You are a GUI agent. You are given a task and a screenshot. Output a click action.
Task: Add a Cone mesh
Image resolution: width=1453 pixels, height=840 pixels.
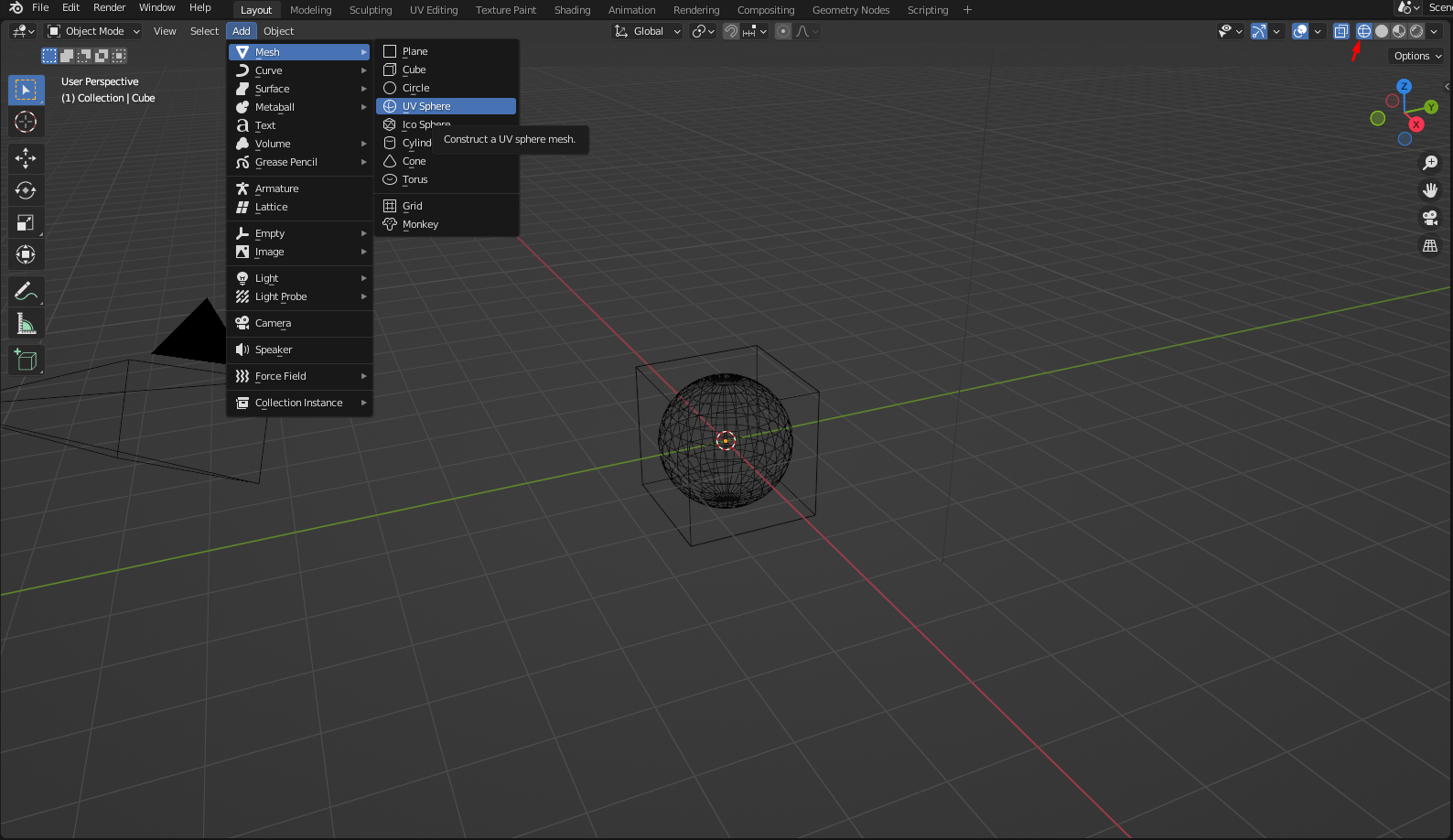pyautogui.click(x=447, y=161)
